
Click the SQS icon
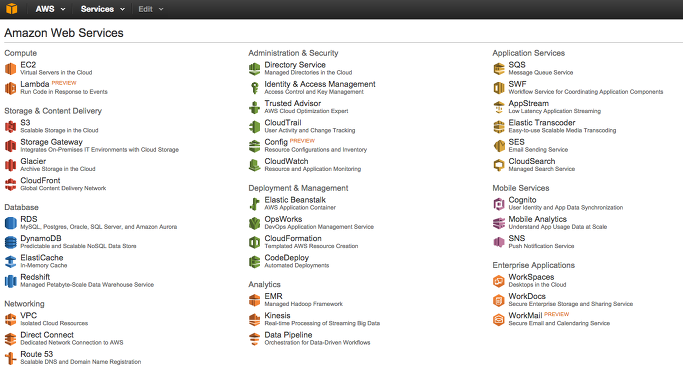pyautogui.click(x=499, y=69)
